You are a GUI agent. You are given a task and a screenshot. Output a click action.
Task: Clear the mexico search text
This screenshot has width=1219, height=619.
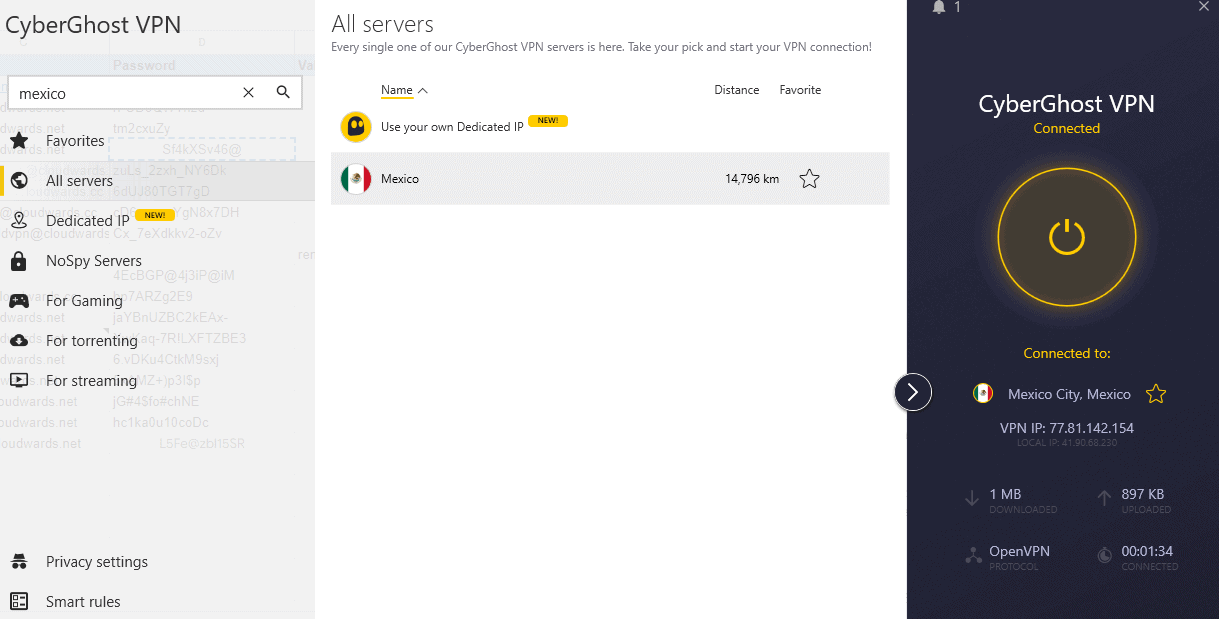point(248,92)
